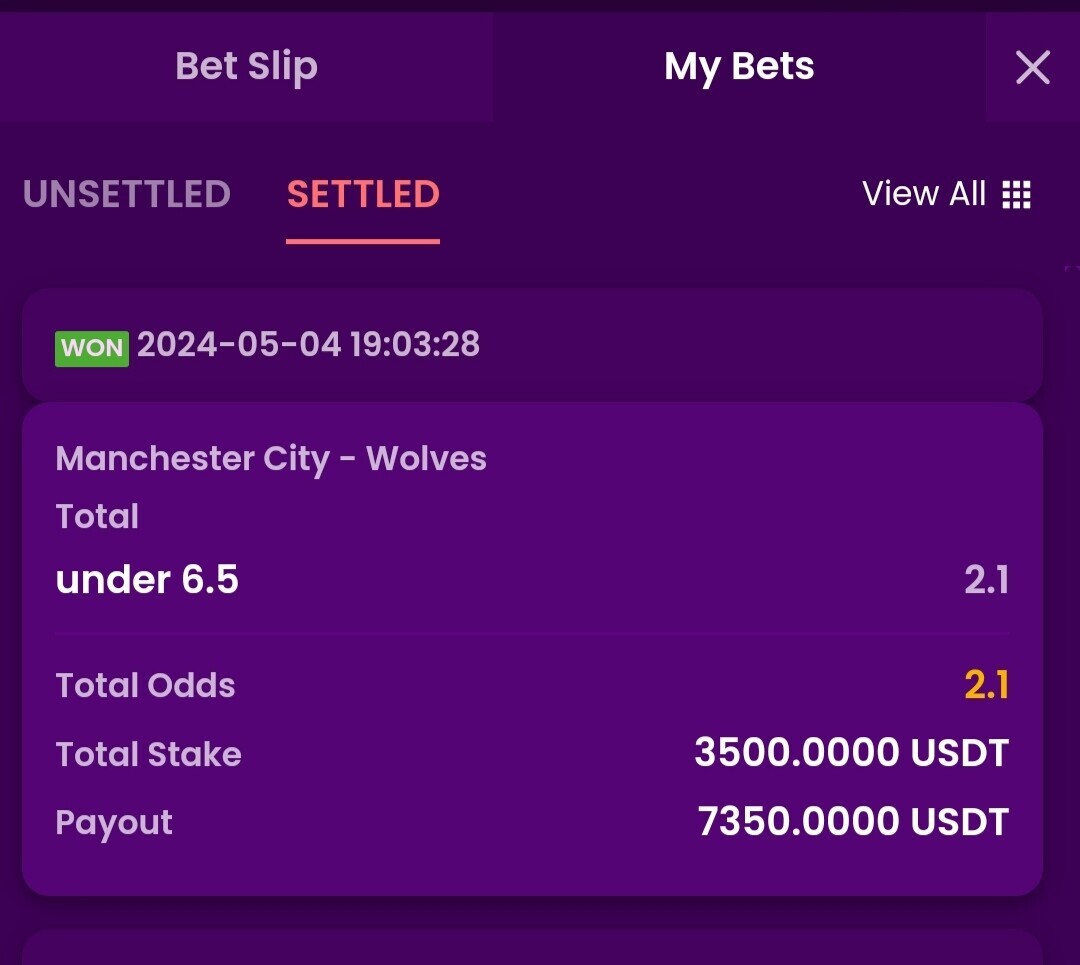Click the 3500.0000 USDT stake amount
This screenshot has height=965, width=1080.
coord(851,752)
